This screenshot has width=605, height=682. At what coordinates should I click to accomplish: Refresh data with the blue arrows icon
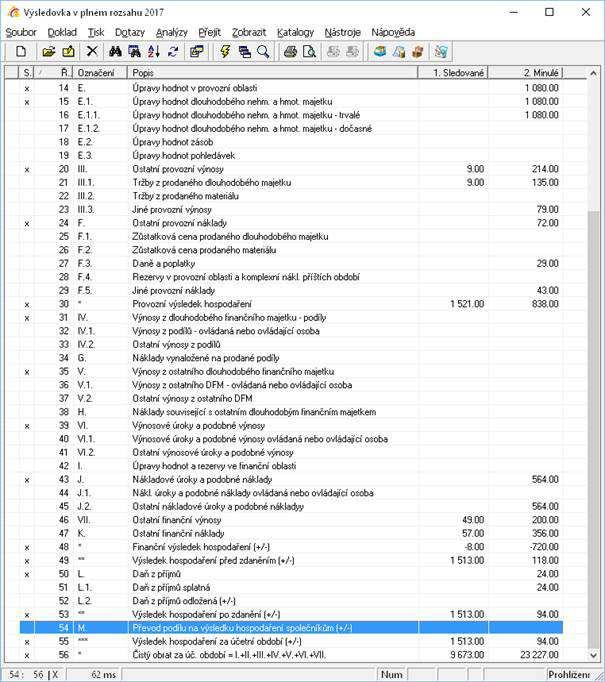point(173,52)
